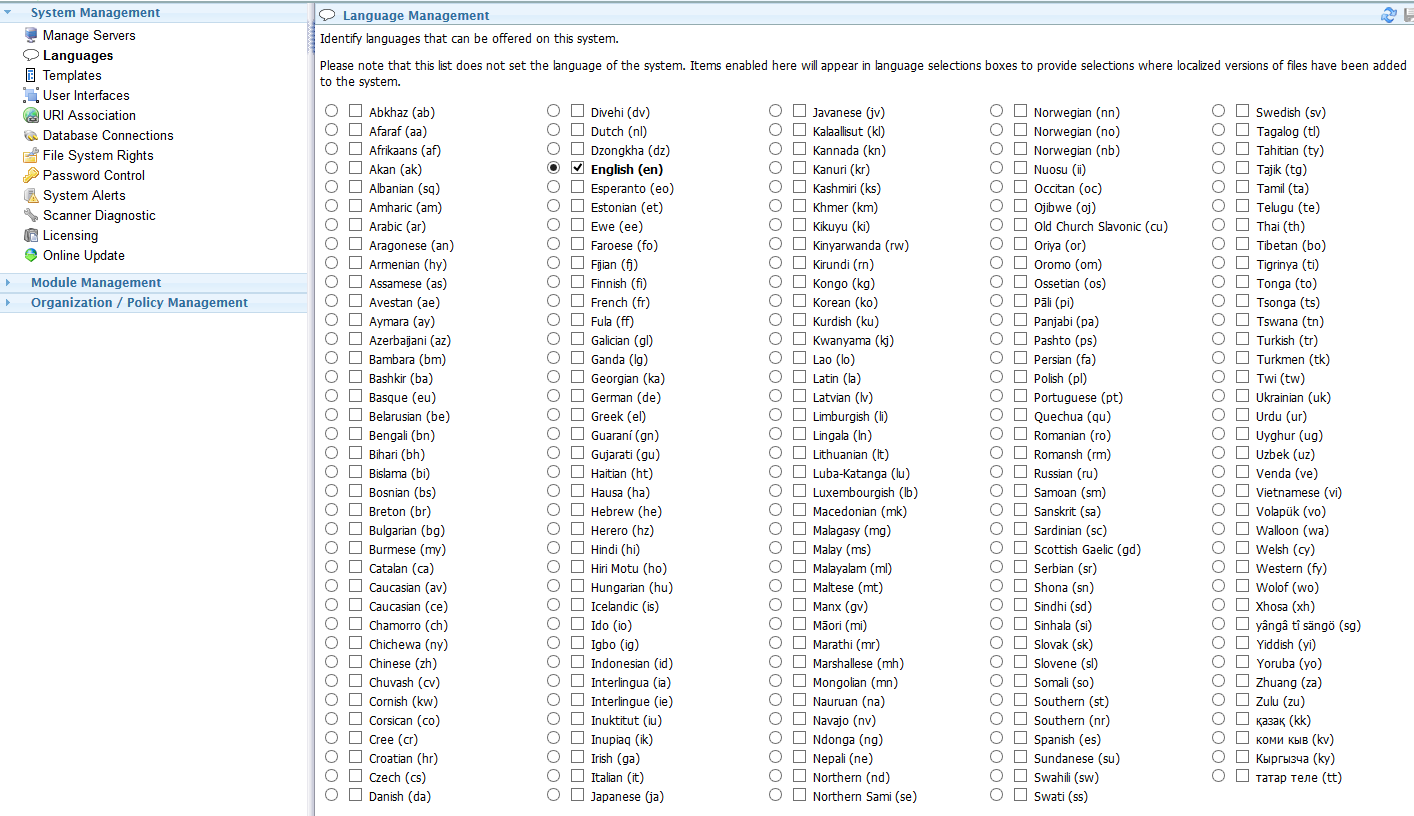Check the Abkhaz (ab) checkbox
The height and width of the screenshot is (816, 1414).
coord(355,111)
